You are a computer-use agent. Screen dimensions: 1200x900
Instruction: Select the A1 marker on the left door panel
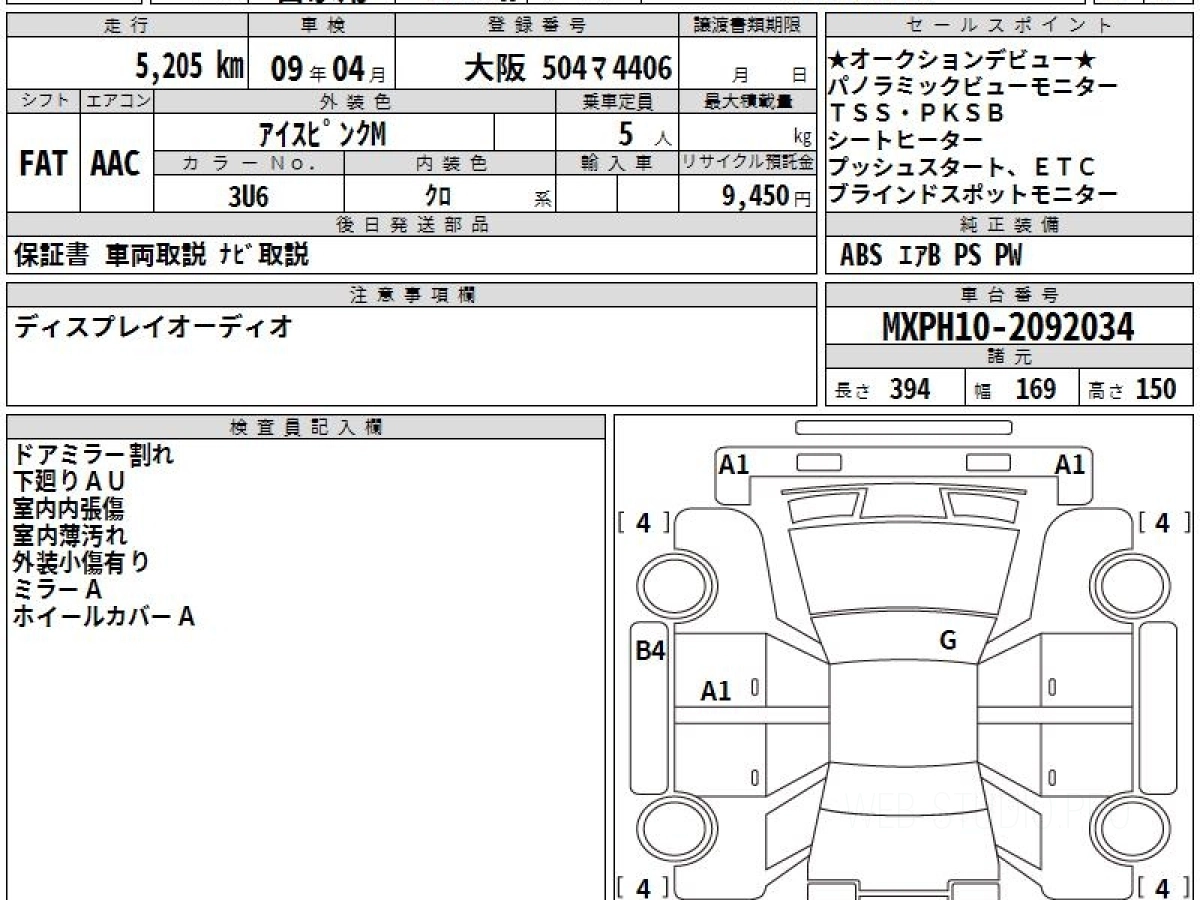click(716, 690)
